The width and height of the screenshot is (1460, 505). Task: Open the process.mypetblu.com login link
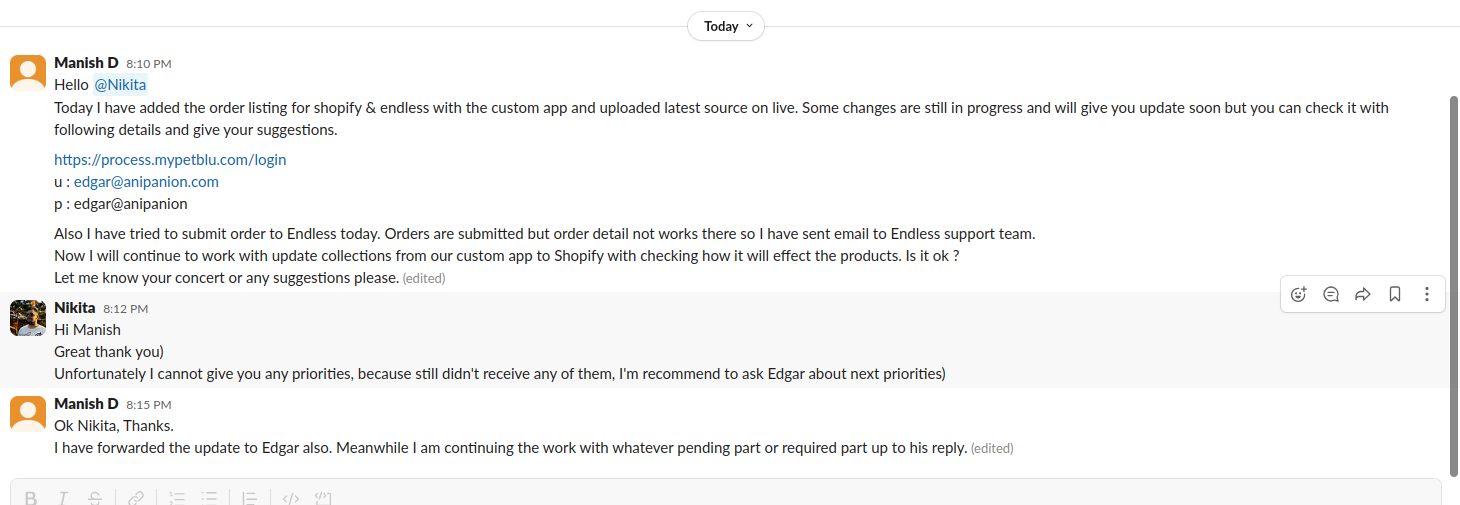coord(170,159)
